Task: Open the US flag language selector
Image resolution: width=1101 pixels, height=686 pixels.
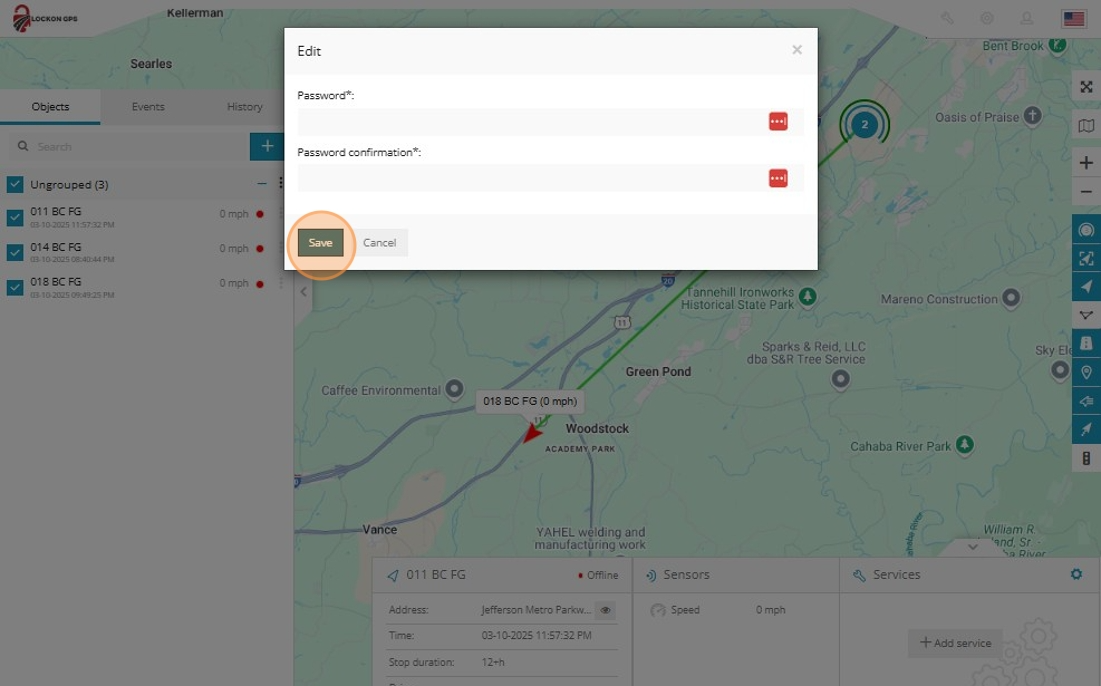Action: 1074,18
